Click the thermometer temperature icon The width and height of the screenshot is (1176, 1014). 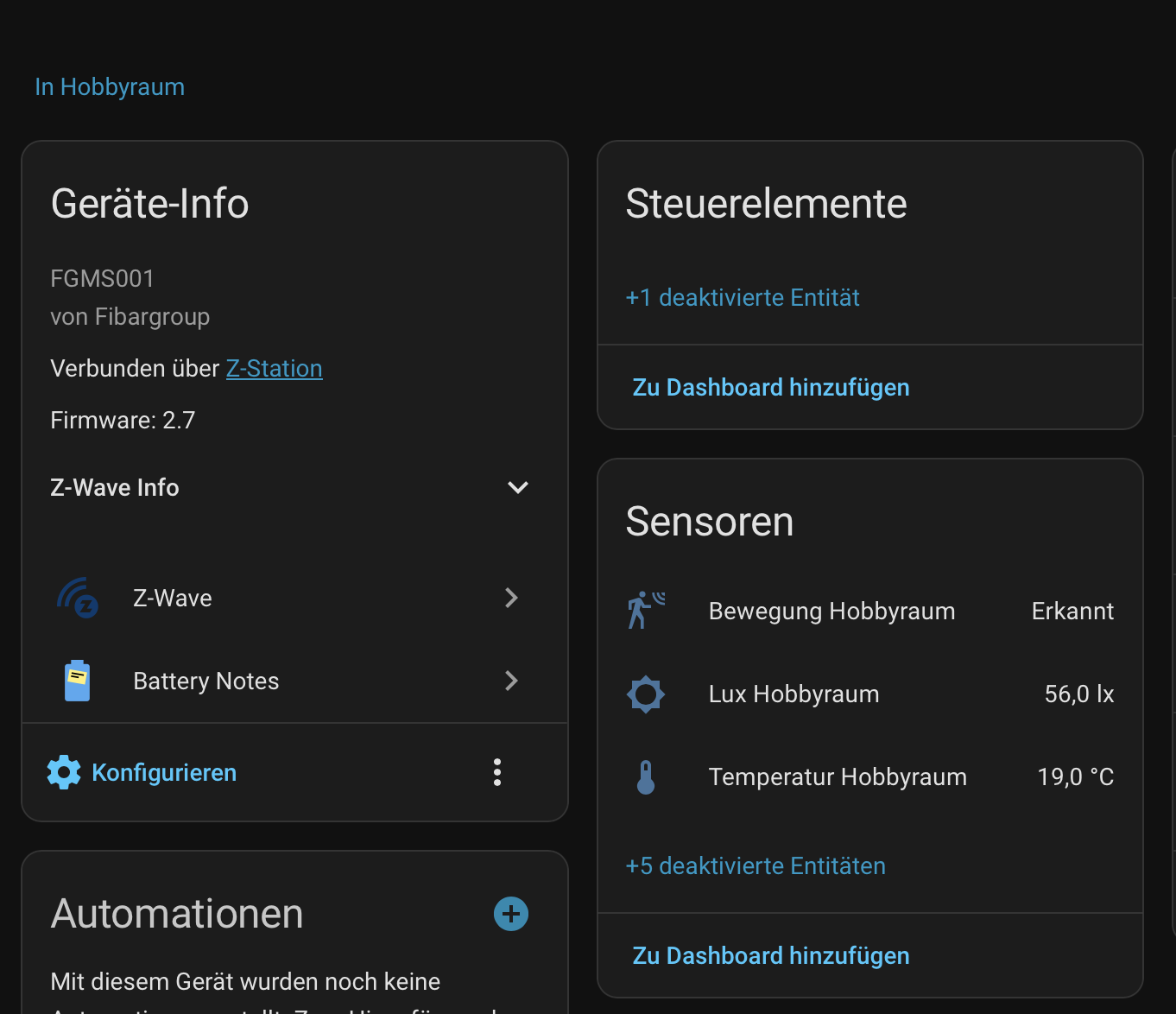point(646,776)
